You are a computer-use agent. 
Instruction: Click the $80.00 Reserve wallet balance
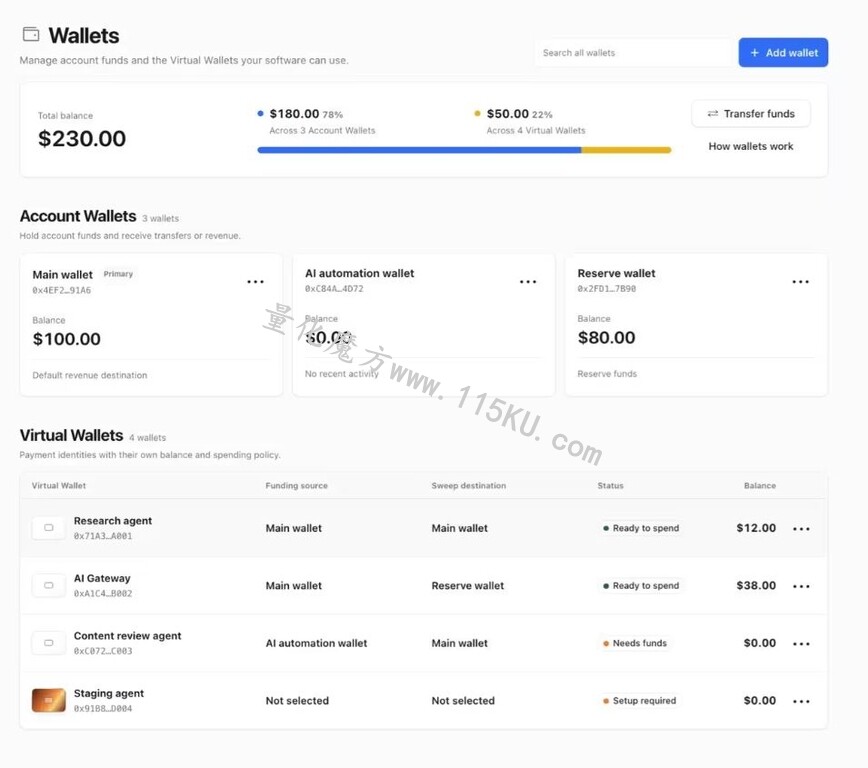click(x=606, y=338)
